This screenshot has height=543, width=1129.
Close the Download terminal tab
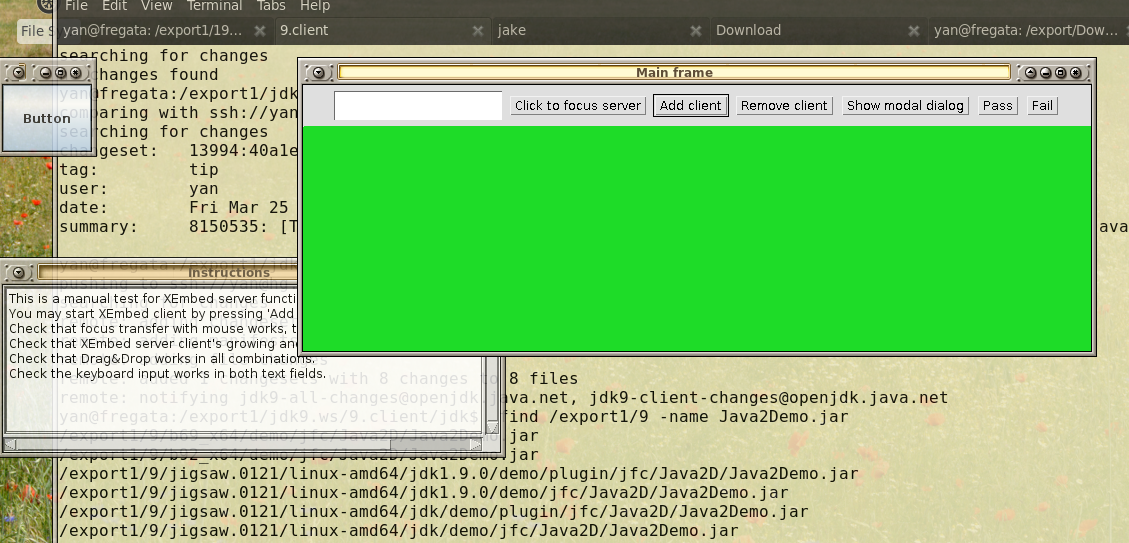(x=913, y=30)
